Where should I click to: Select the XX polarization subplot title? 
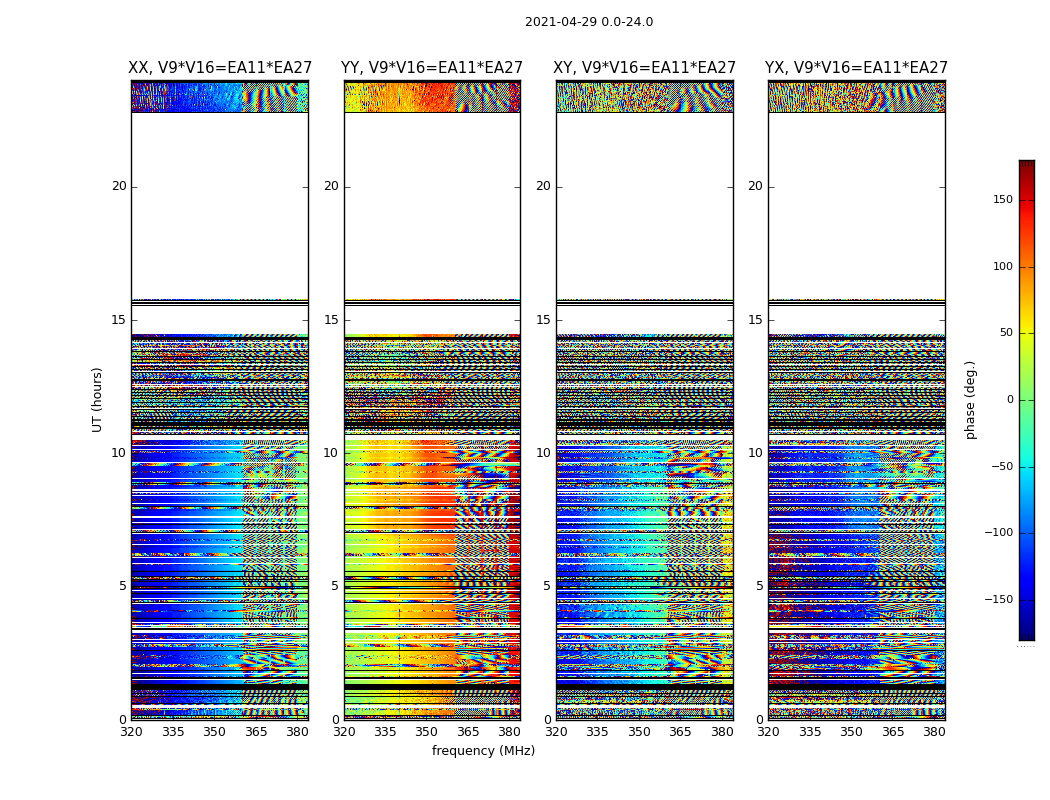tap(220, 68)
